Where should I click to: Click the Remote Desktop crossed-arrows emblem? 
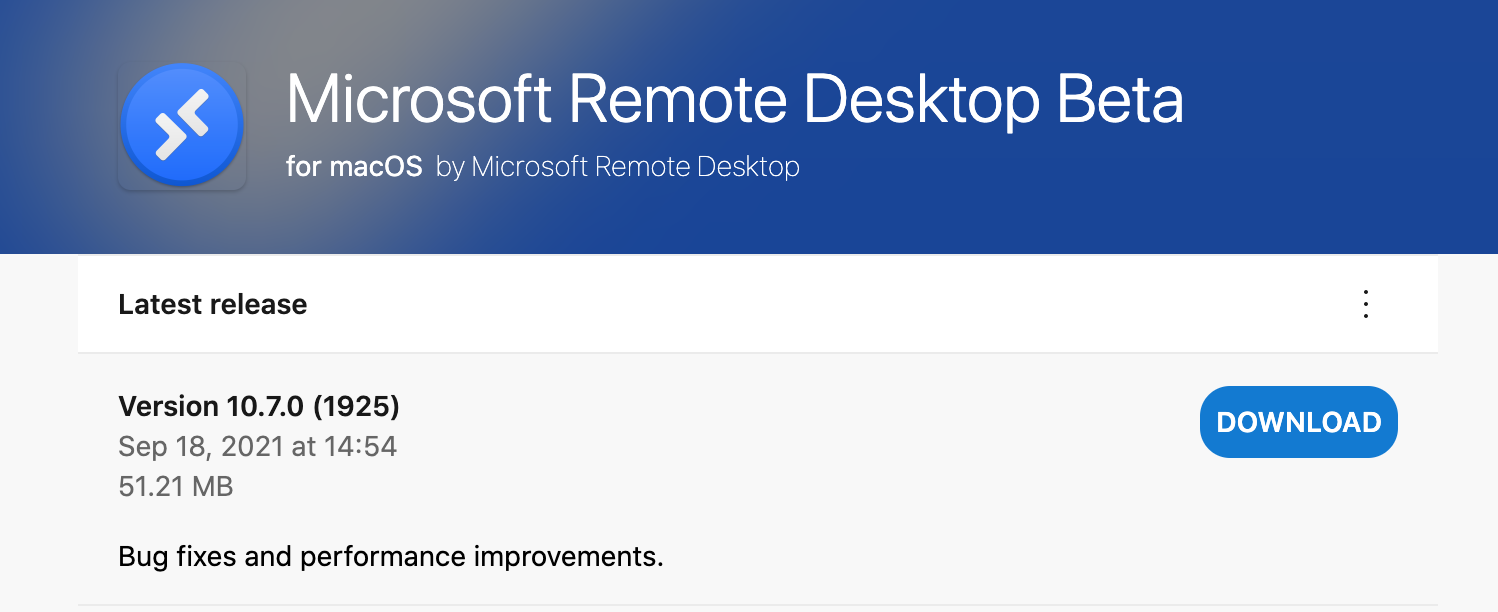click(181, 124)
